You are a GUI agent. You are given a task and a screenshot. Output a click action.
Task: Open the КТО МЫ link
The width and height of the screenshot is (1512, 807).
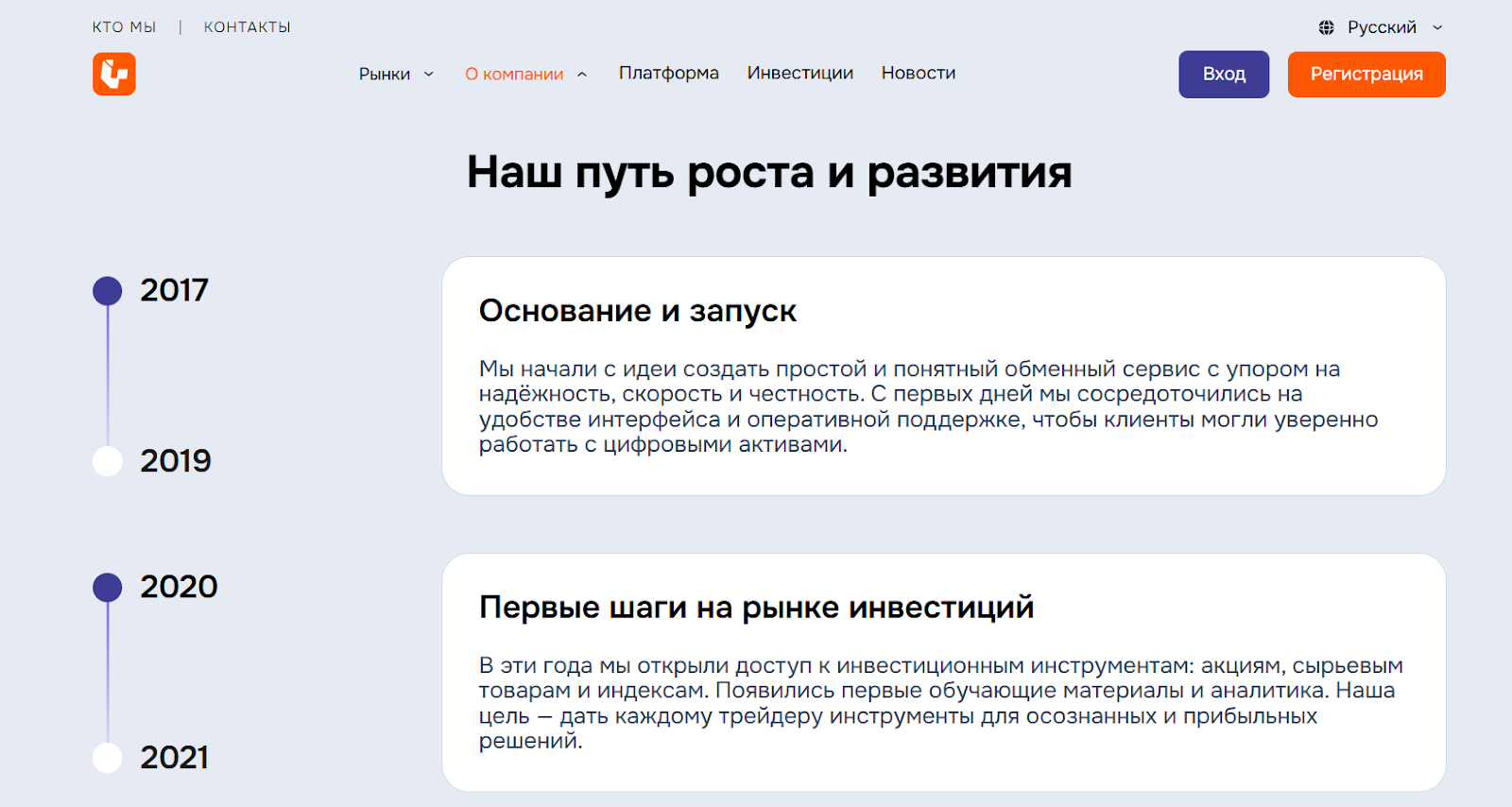tap(124, 27)
